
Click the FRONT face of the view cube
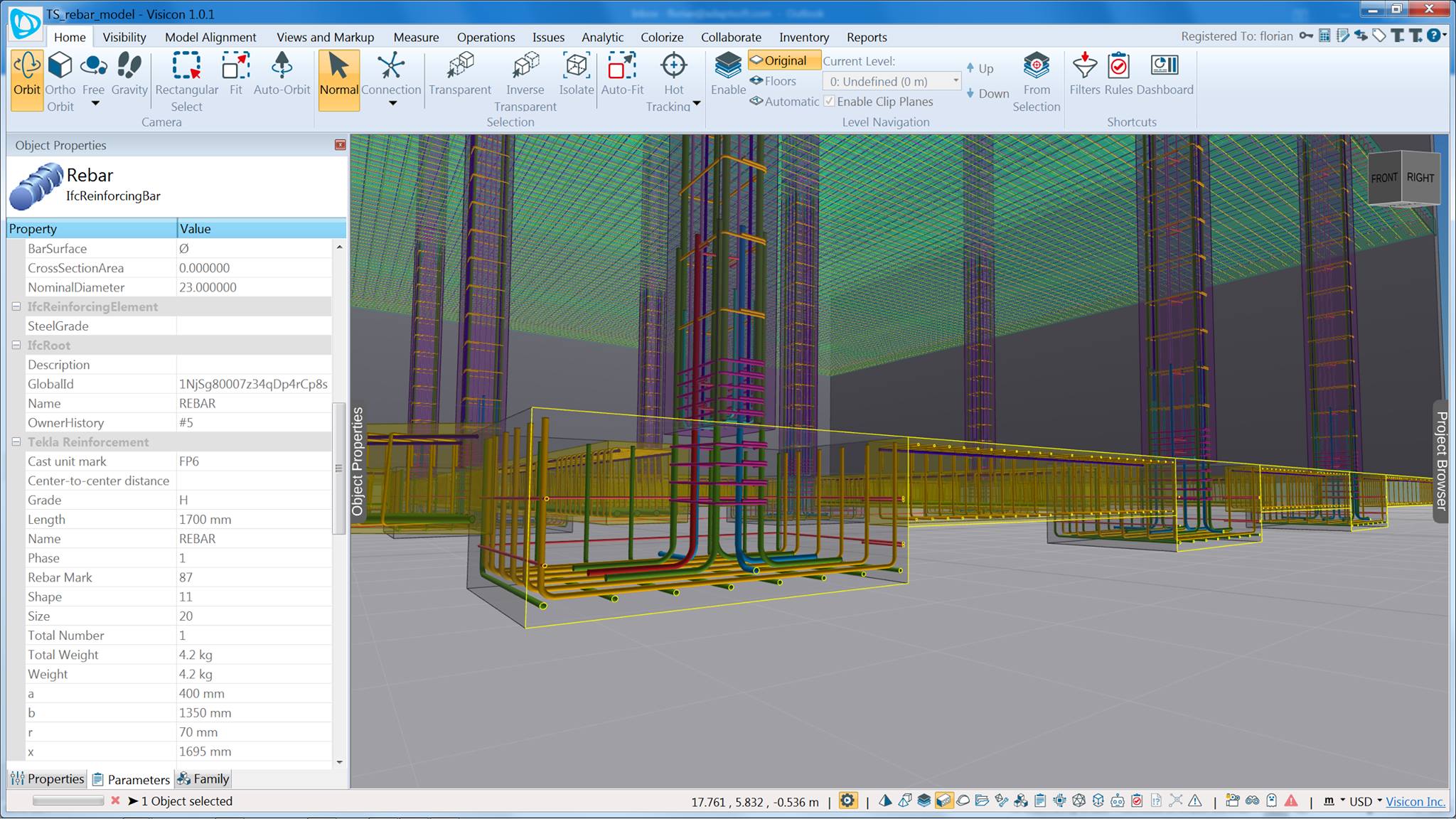pyautogui.click(x=1384, y=178)
